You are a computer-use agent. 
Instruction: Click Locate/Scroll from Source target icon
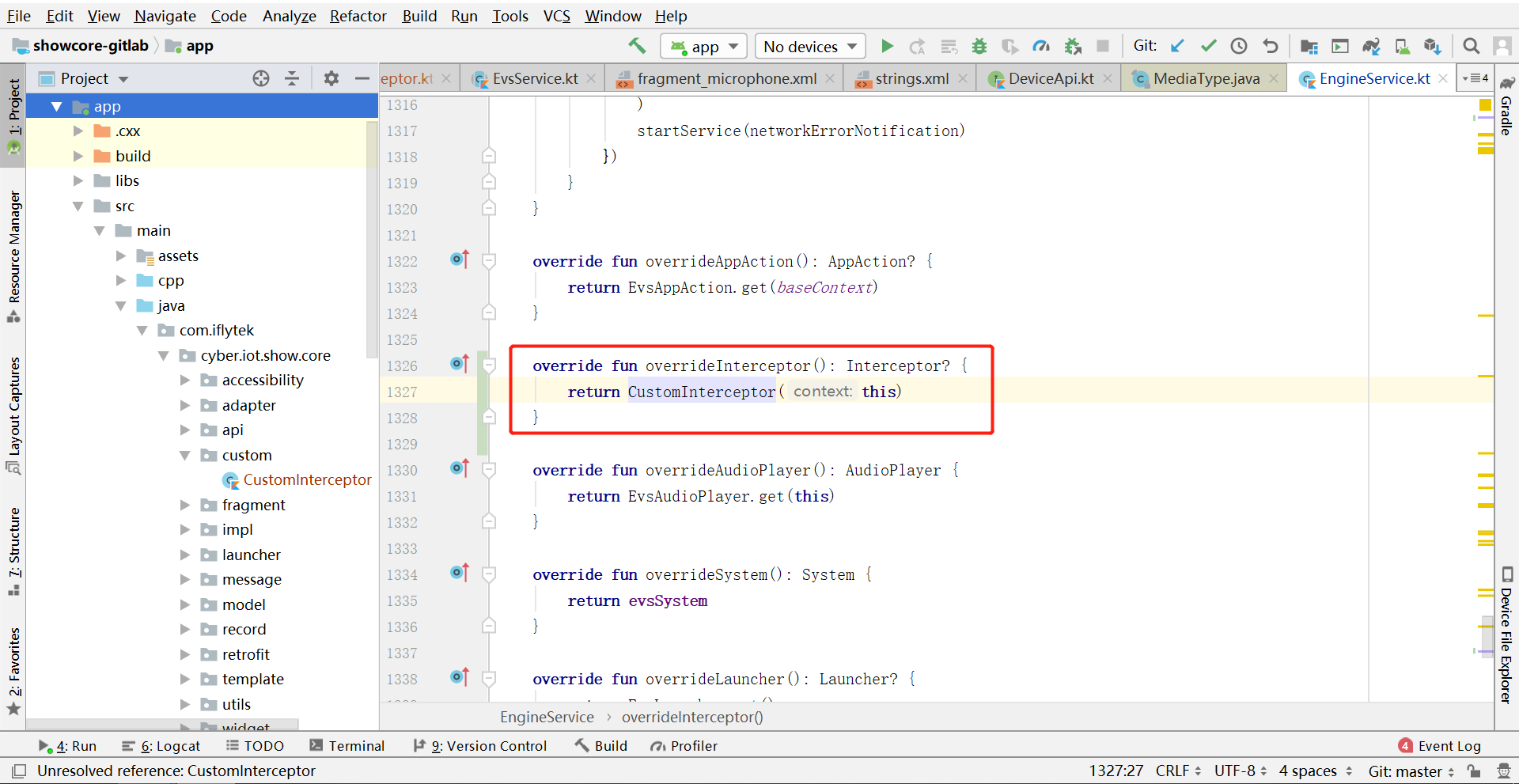click(x=261, y=78)
